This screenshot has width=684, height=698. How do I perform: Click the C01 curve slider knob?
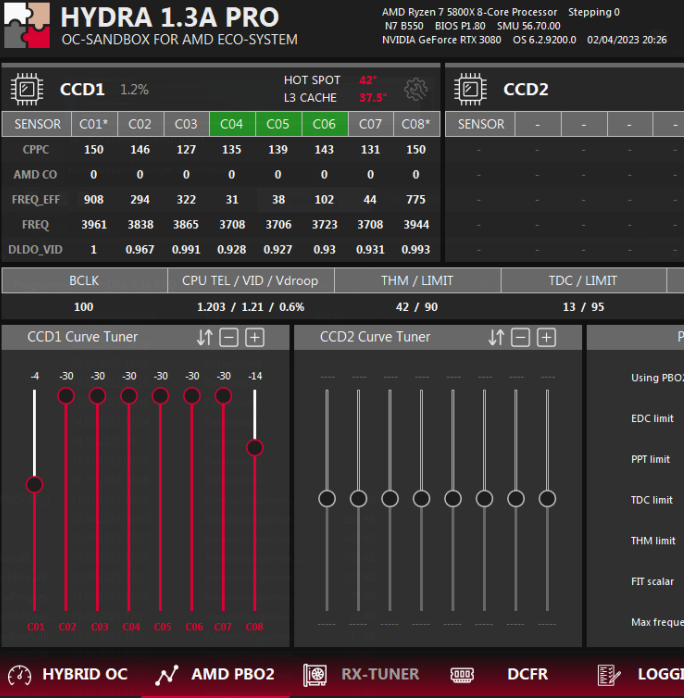[34, 485]
